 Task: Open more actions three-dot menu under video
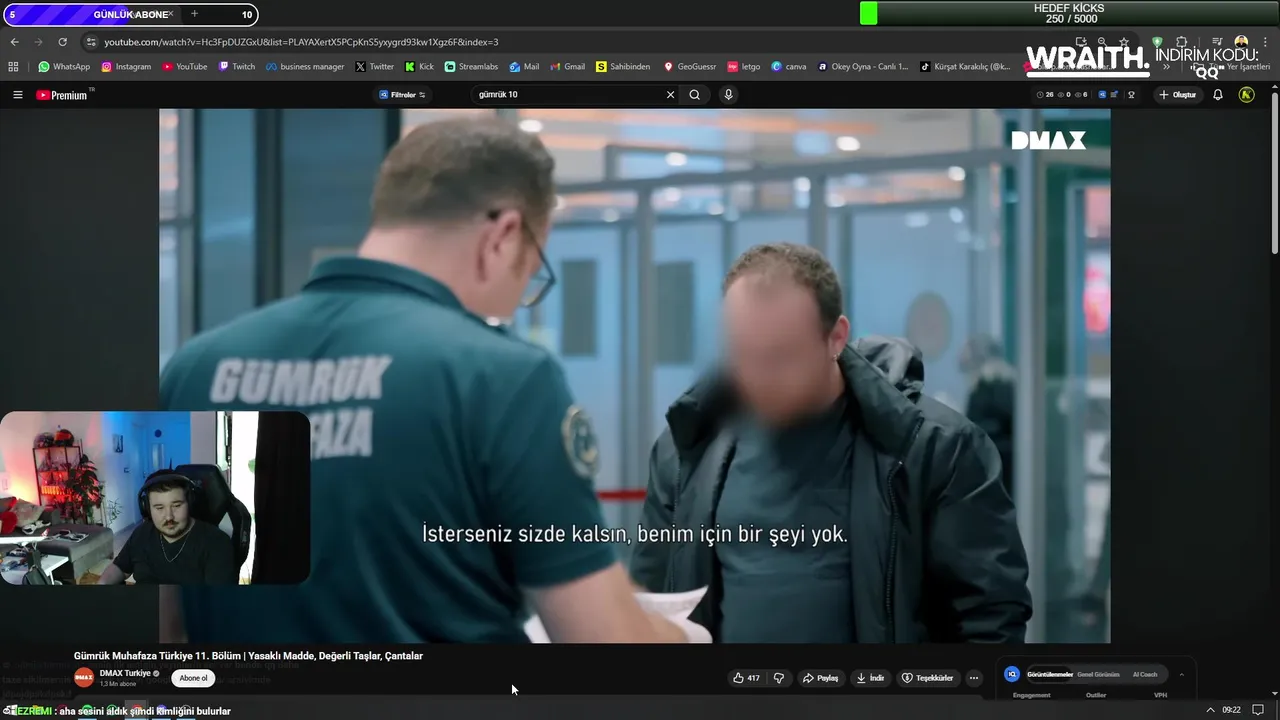974,678
